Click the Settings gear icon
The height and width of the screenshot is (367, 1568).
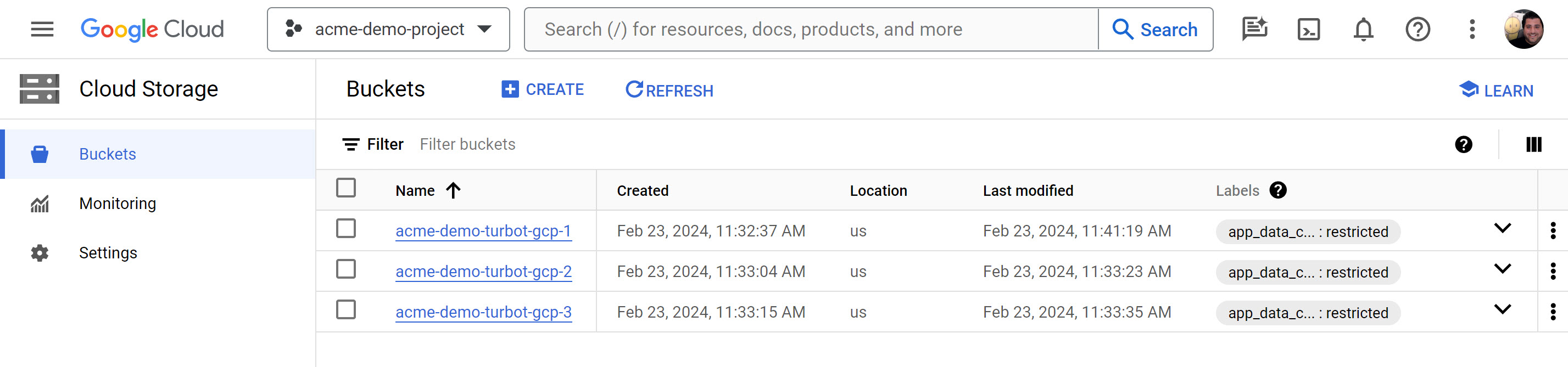(x=40, y=253)
